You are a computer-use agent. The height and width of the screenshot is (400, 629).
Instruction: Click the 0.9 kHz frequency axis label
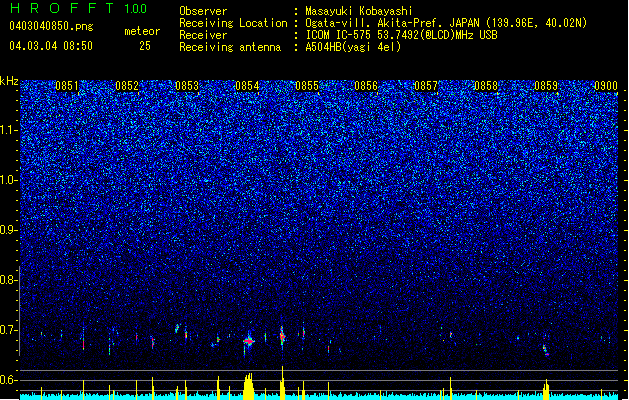pos(8,230)
